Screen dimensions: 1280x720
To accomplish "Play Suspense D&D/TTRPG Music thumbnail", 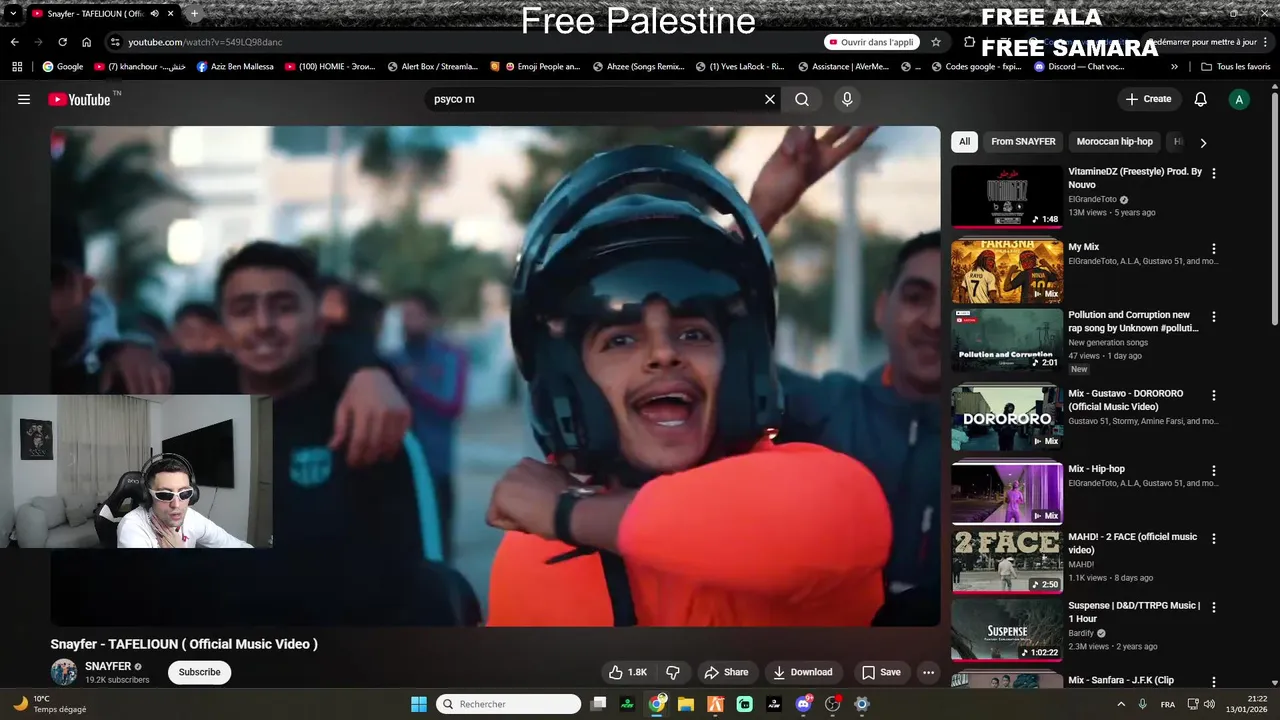I will click(x=1007, y=630).
